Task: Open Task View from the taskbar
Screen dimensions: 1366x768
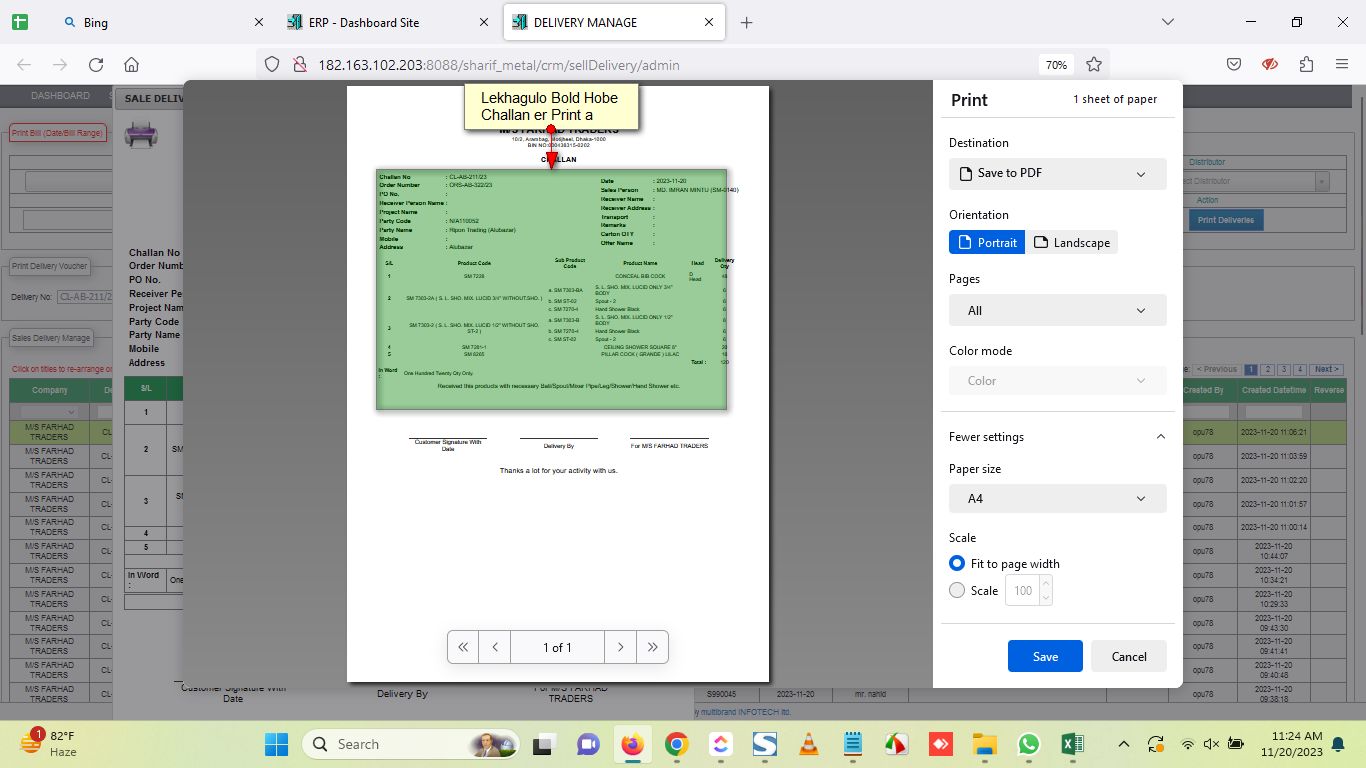Action: pyautogui.click(x=543, y=744)
